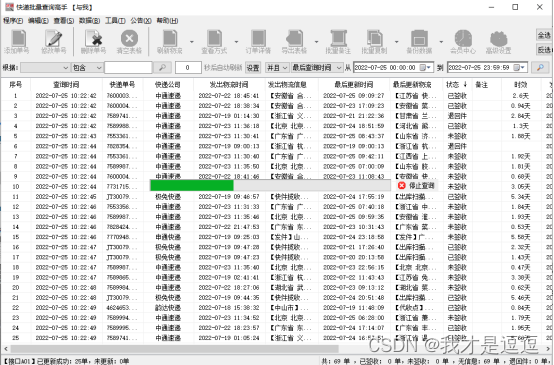This screenshot has width=554, height=365.
Task: Sort by the 状态 column header
Action: pyautogui.click(x=456, y=84)
